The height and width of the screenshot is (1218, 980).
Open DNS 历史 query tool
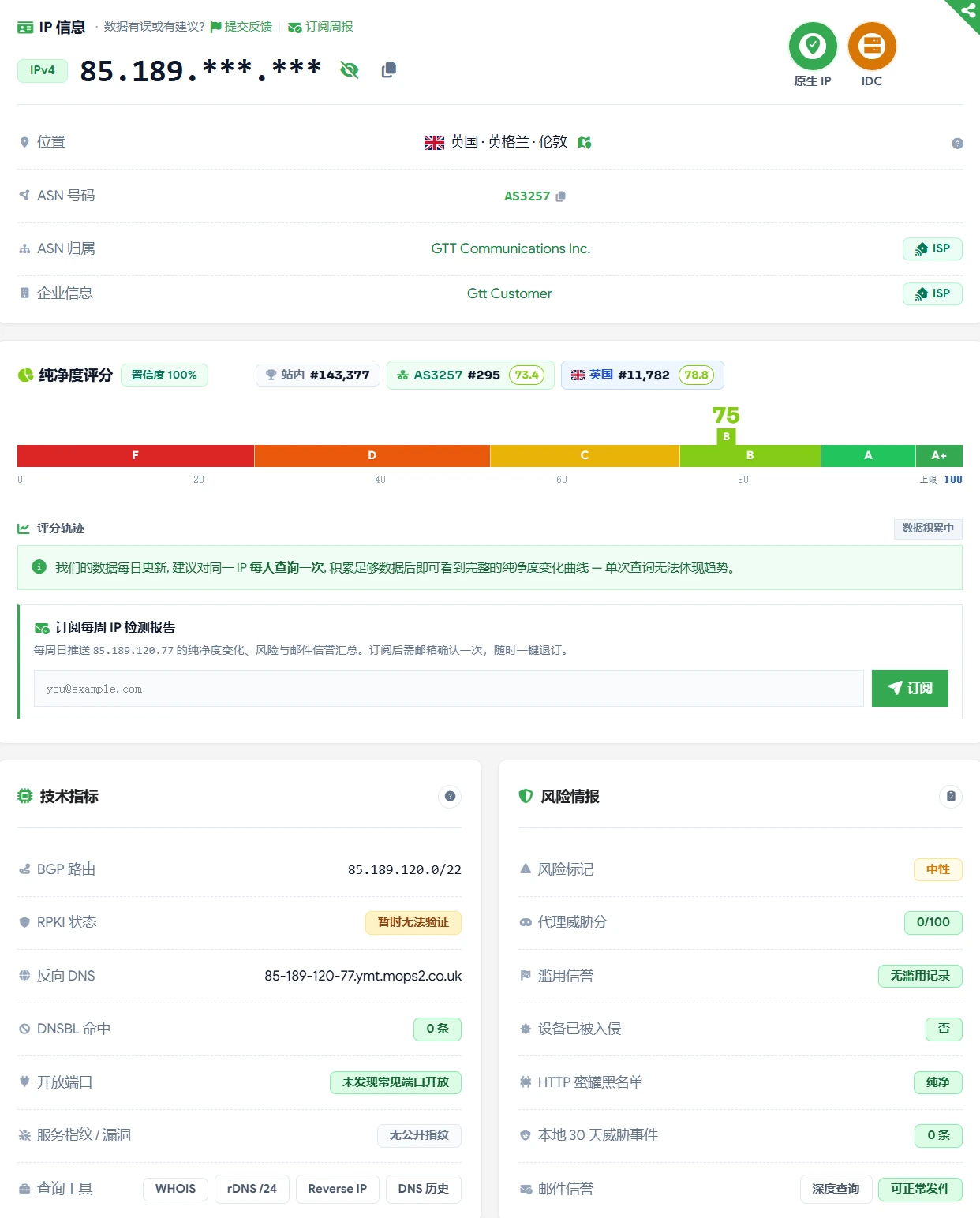pyautogui.click(x=424, y=1190)
